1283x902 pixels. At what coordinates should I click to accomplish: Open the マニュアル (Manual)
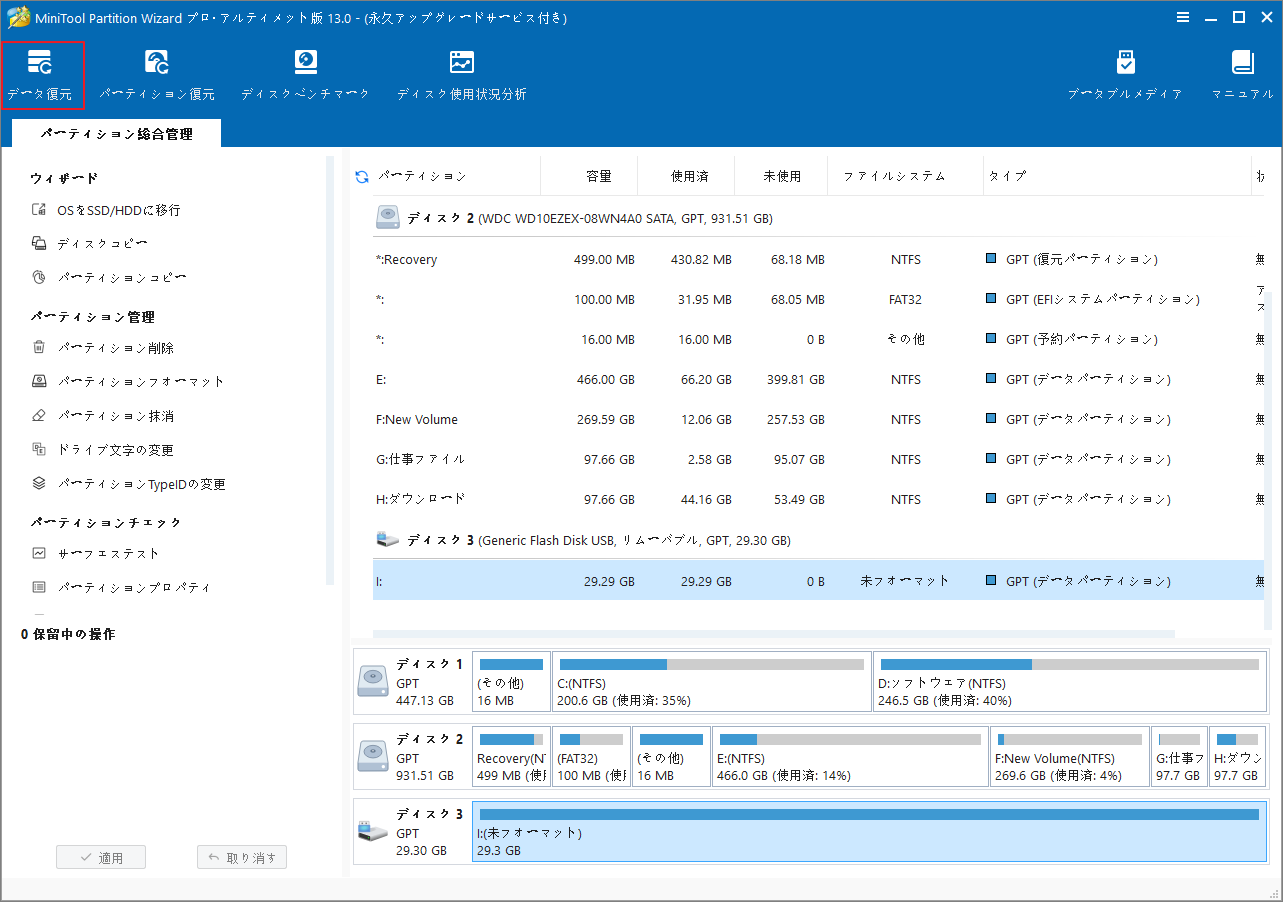pos(1242,73)
